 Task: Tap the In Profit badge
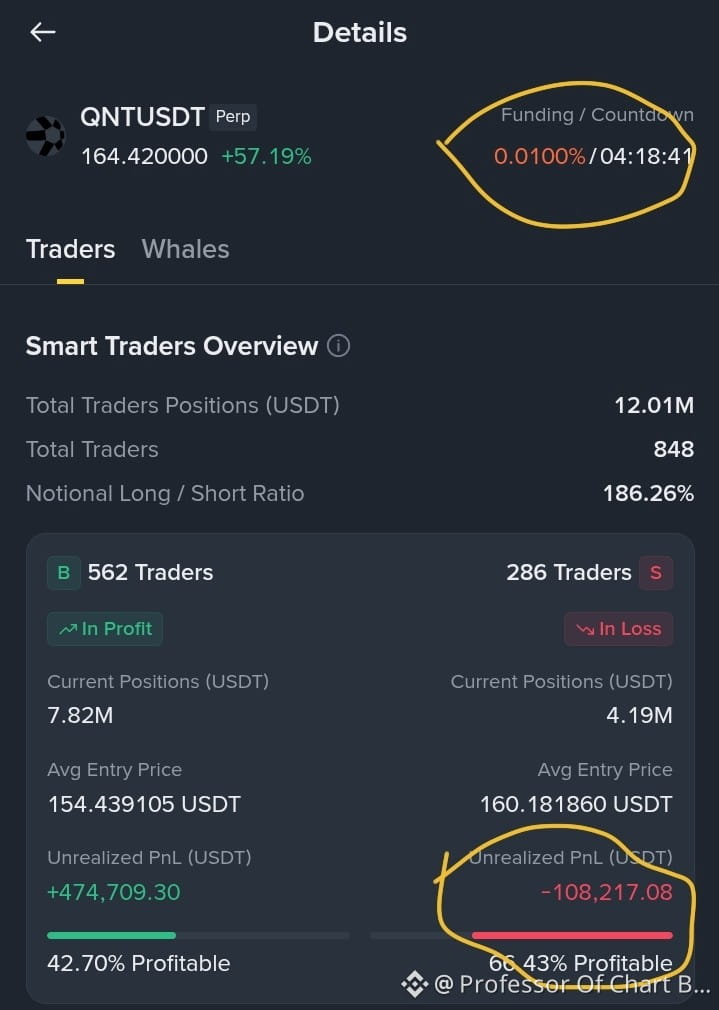pyautogui.click(x=105, y=629)
